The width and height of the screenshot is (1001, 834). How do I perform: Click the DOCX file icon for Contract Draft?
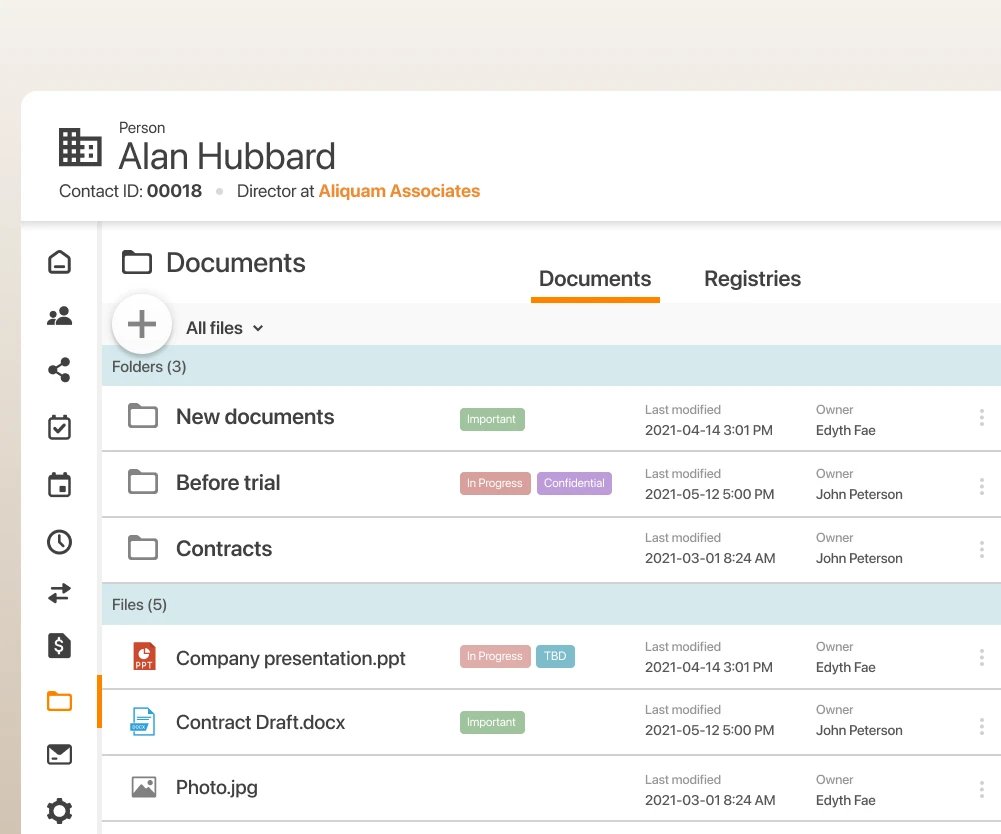point(143,722)
